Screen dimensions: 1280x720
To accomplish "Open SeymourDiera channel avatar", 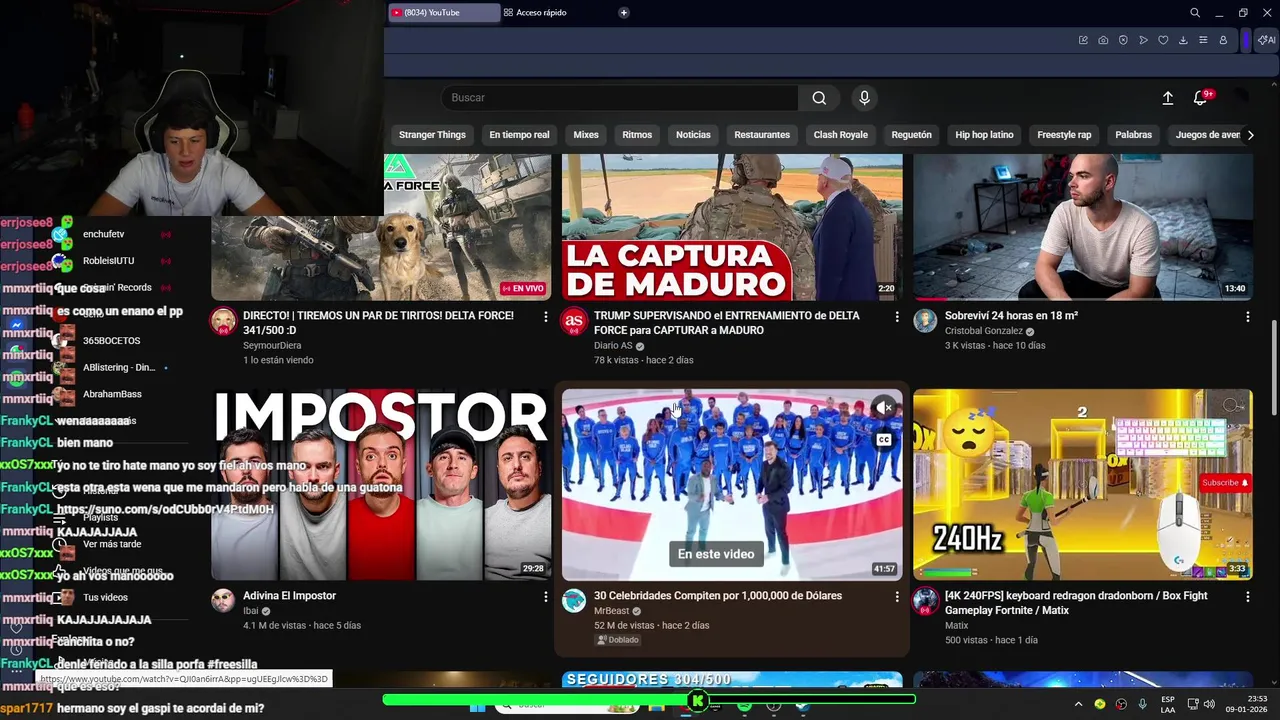I will pos(223,322).
